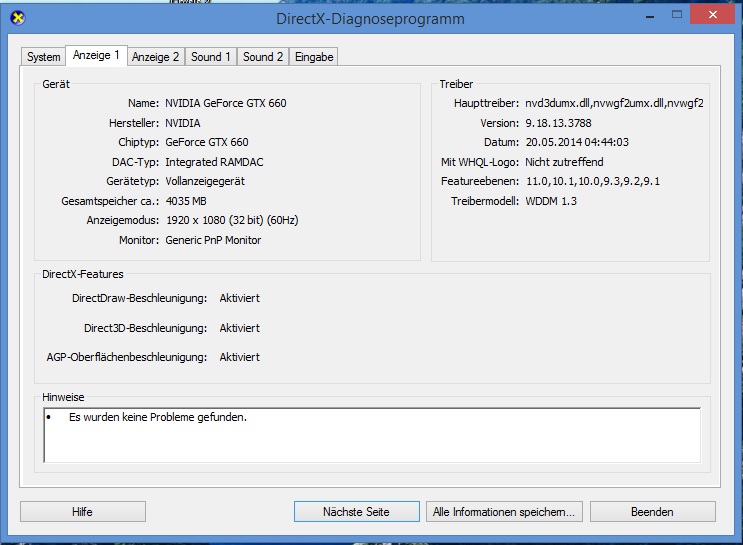Click the driver version 9.18.13.3788
The height and width of the screenshot is (545, 743).
559,123
